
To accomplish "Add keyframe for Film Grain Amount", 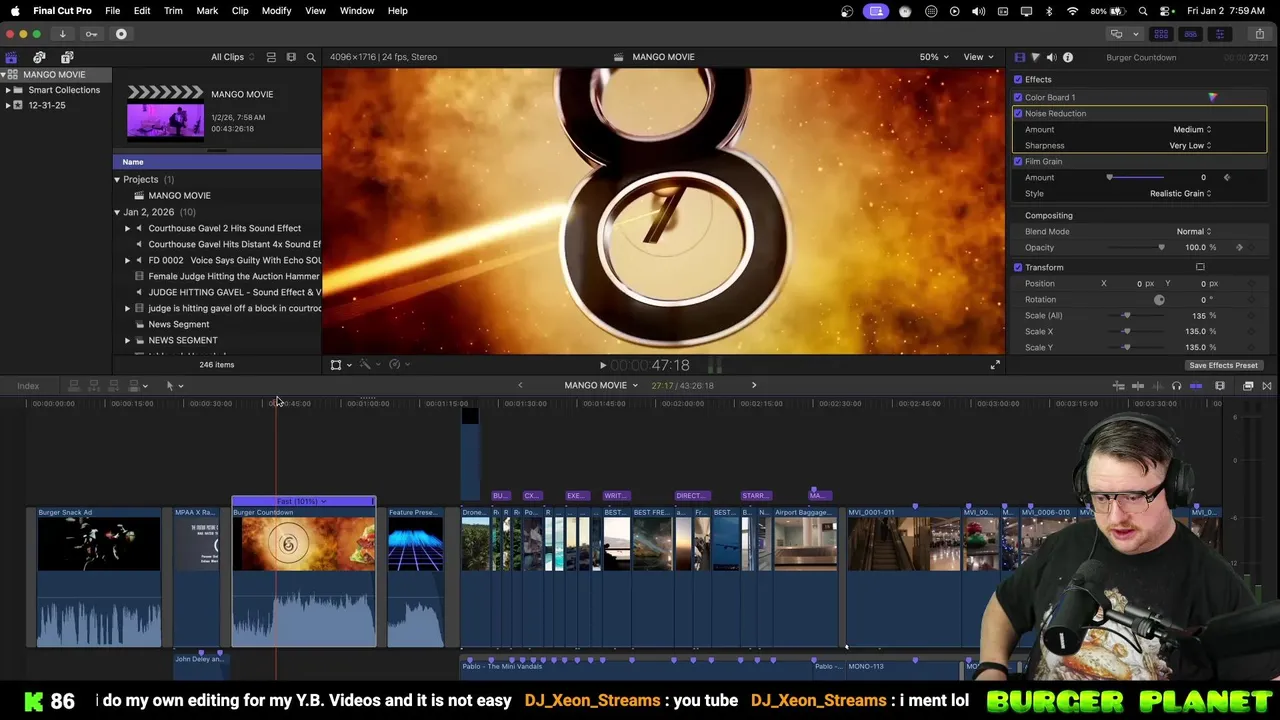I will (x=1227, y=177).
